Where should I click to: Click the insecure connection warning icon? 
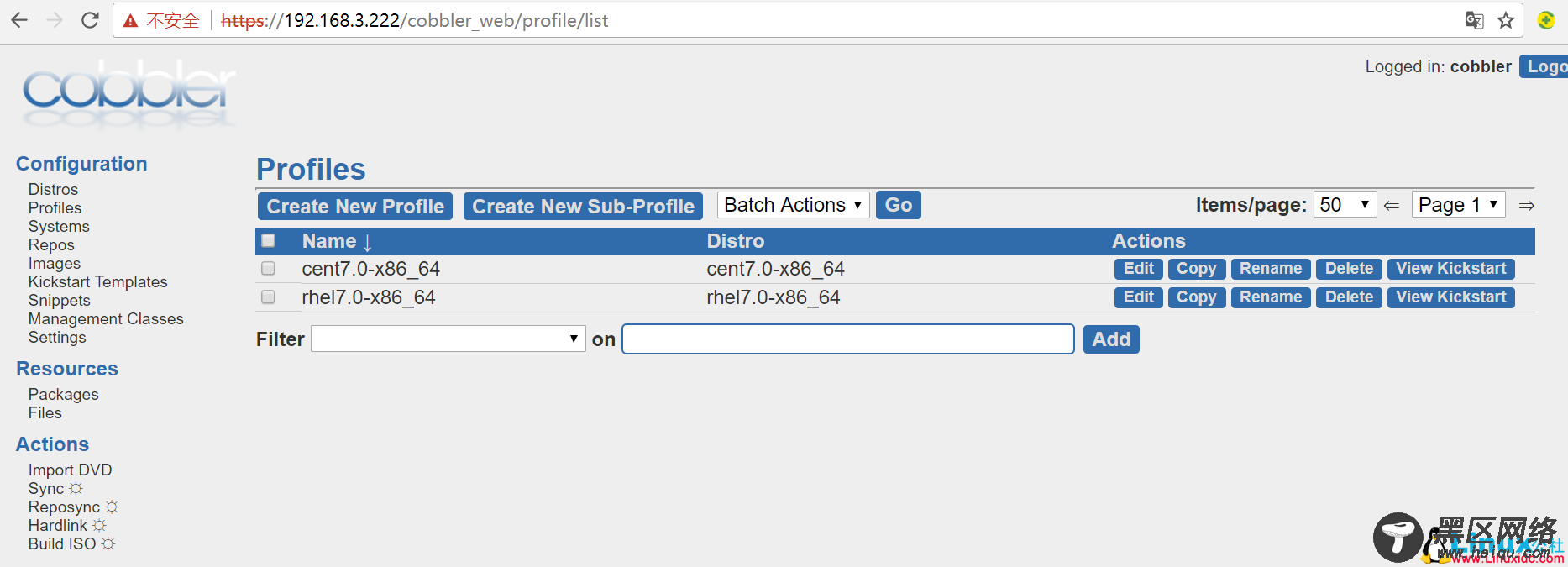point(130,21)
